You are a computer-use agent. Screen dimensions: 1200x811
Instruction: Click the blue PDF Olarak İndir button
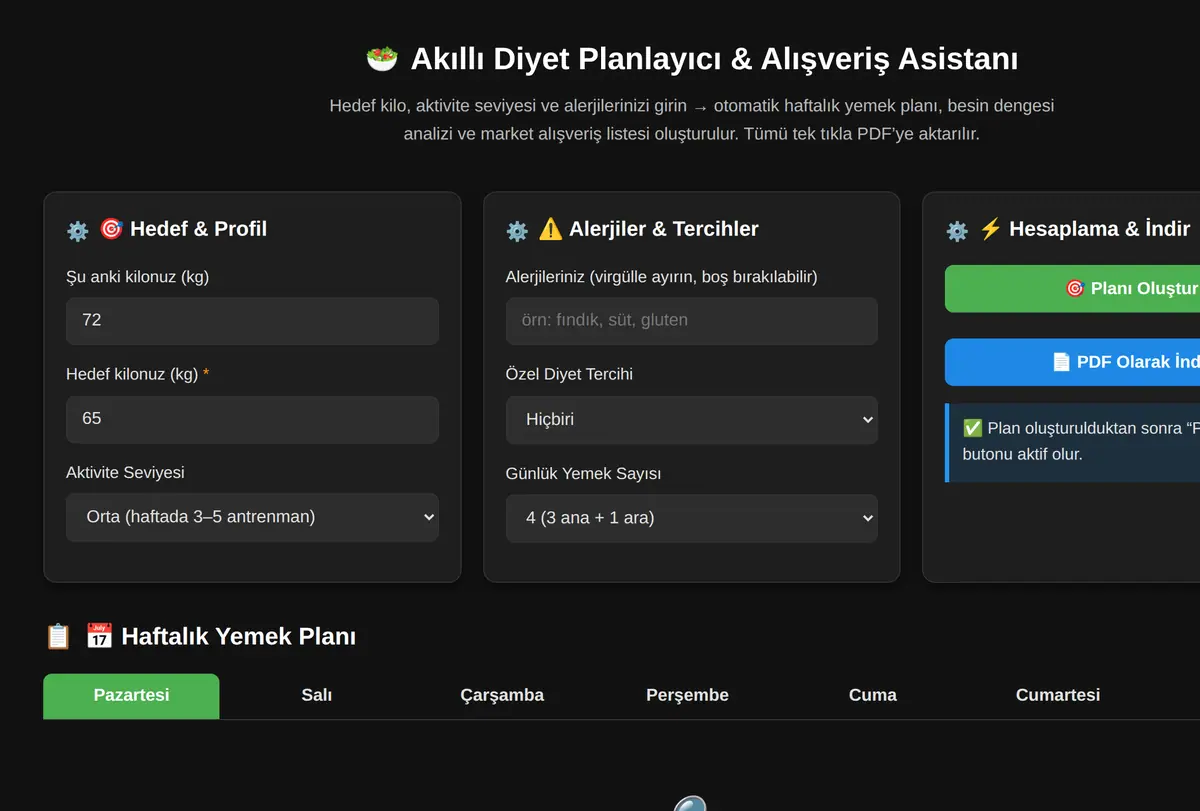pyautogui.click(x=1072, y=362)
